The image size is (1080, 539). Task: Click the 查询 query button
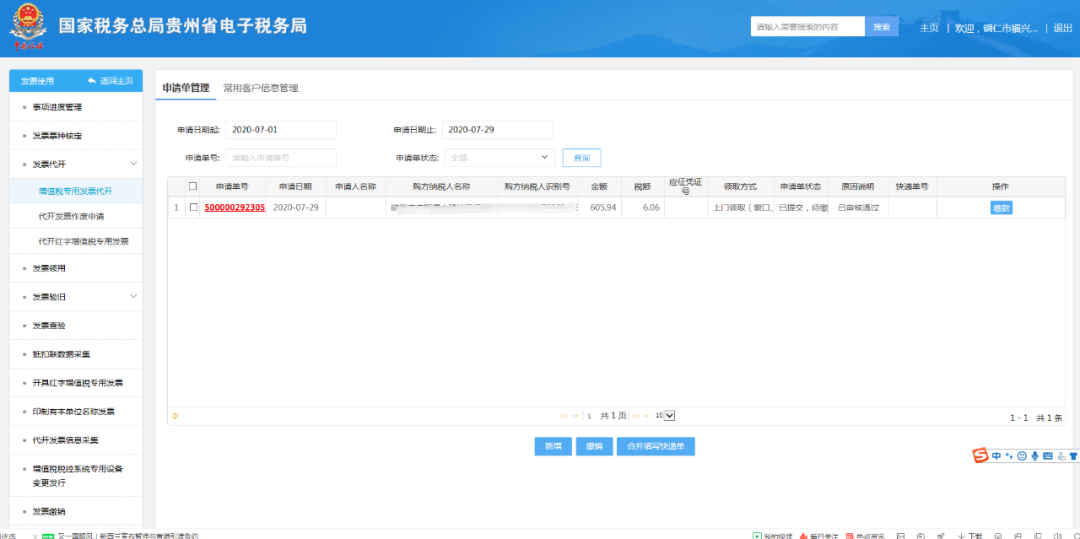[x=582, y=158]
